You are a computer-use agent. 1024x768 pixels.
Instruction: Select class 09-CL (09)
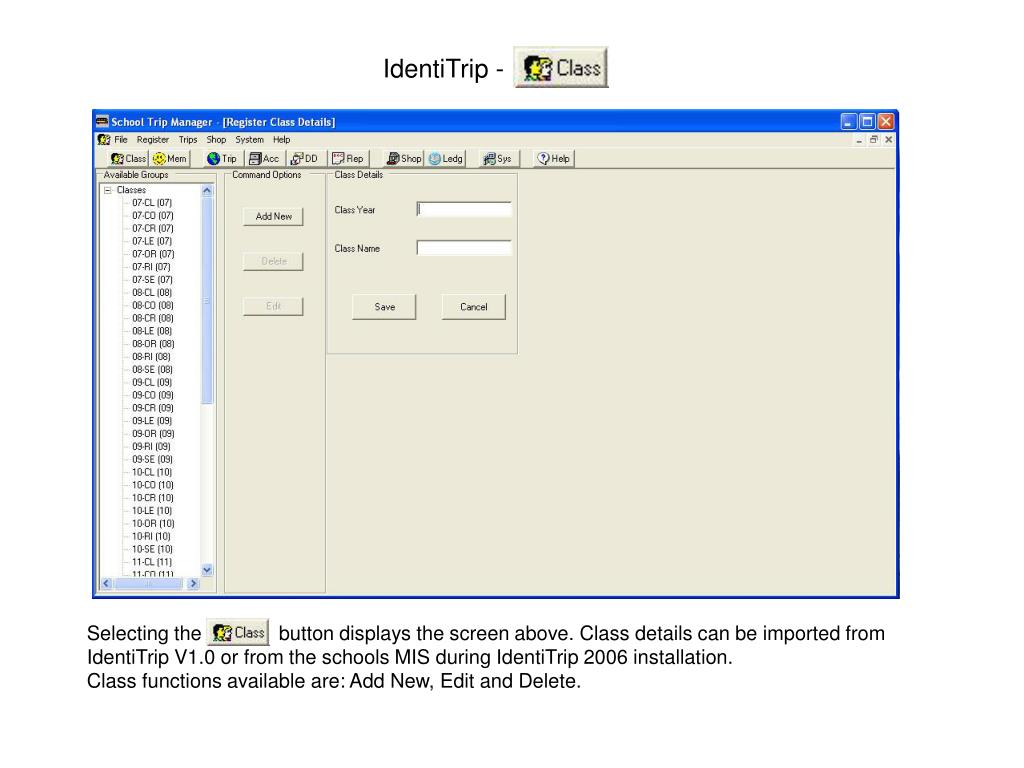pos(152,383)
